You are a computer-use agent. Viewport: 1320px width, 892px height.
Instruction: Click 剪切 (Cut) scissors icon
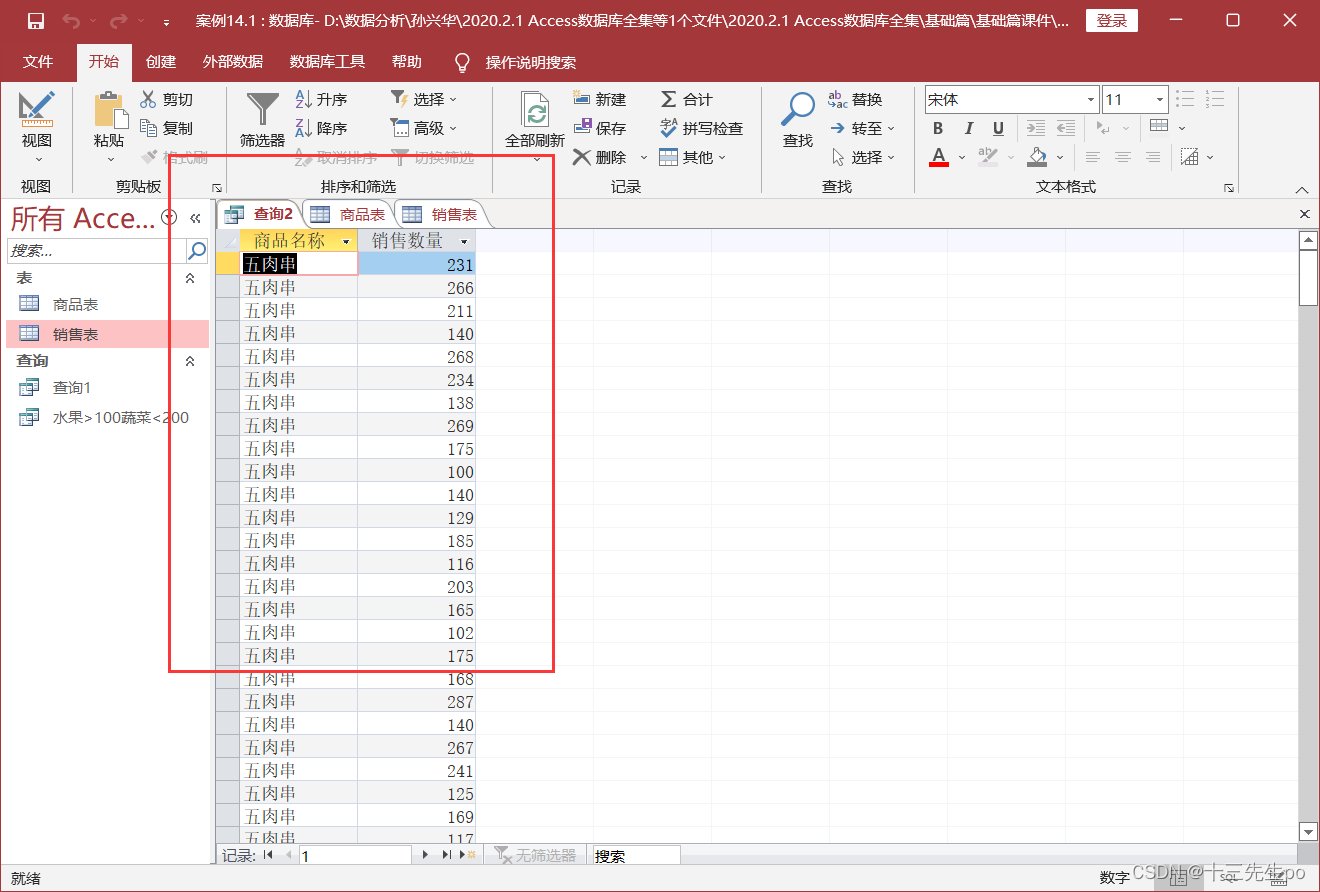click(x=148, y=99)
